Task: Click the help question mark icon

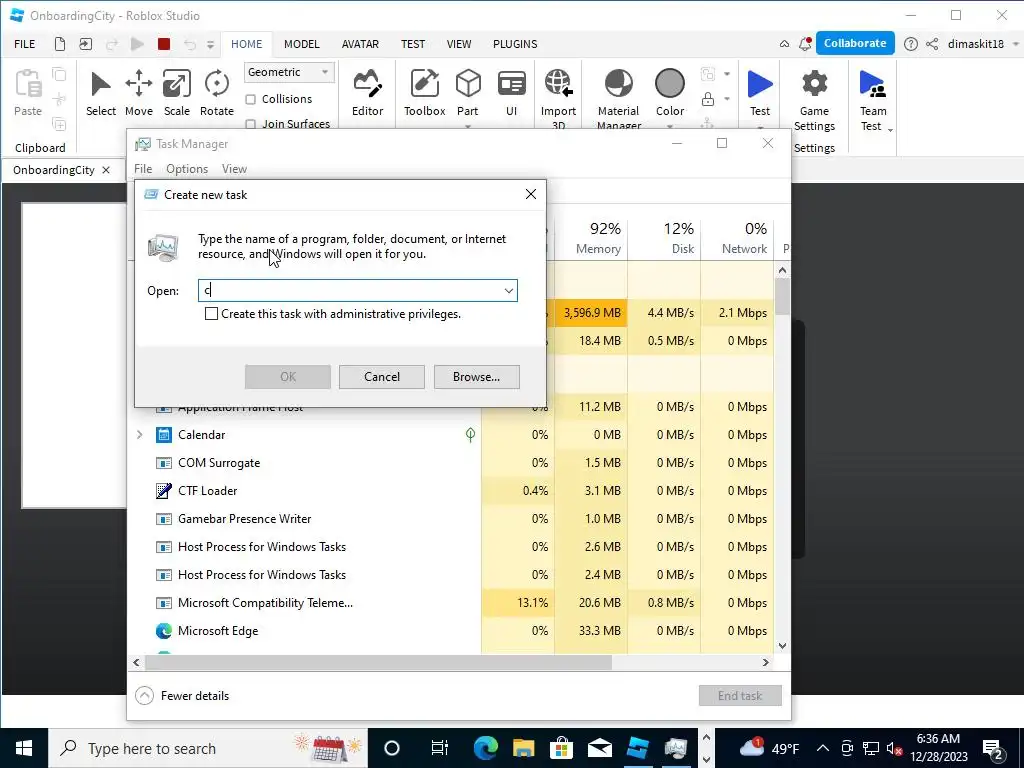Action: [910, 44]
